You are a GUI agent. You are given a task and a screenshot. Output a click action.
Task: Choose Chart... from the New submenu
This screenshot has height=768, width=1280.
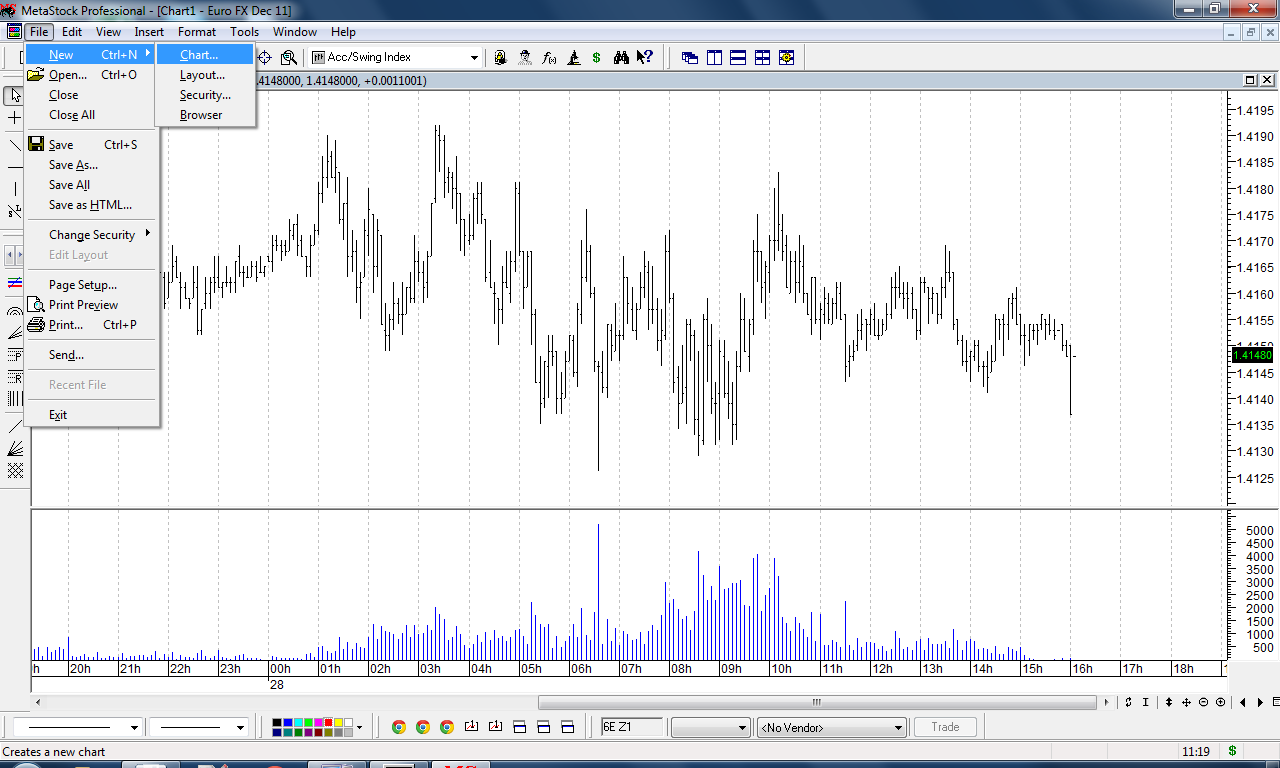[x=198, y=55]
